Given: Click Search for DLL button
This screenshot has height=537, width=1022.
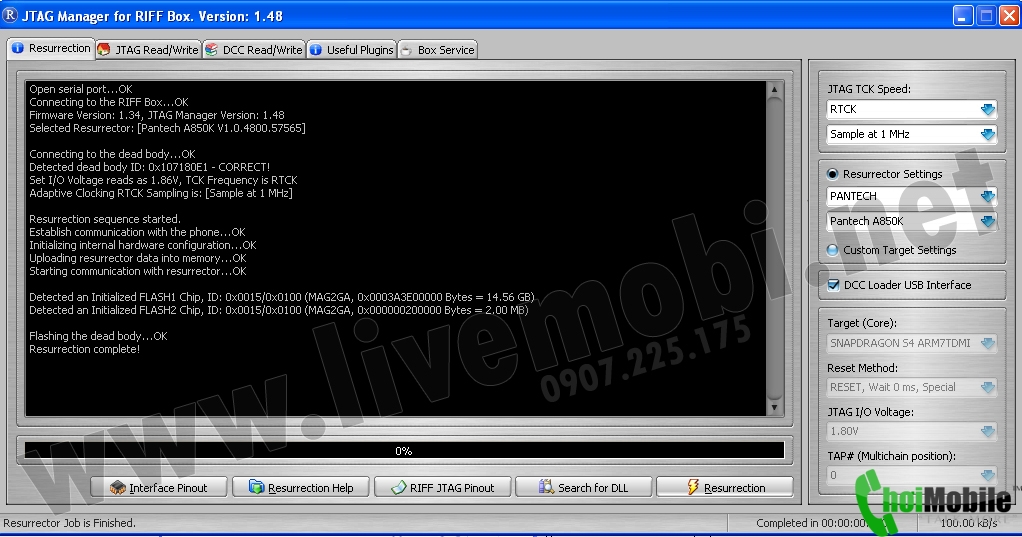Looking at the screenshot, I should coord(583,487).
